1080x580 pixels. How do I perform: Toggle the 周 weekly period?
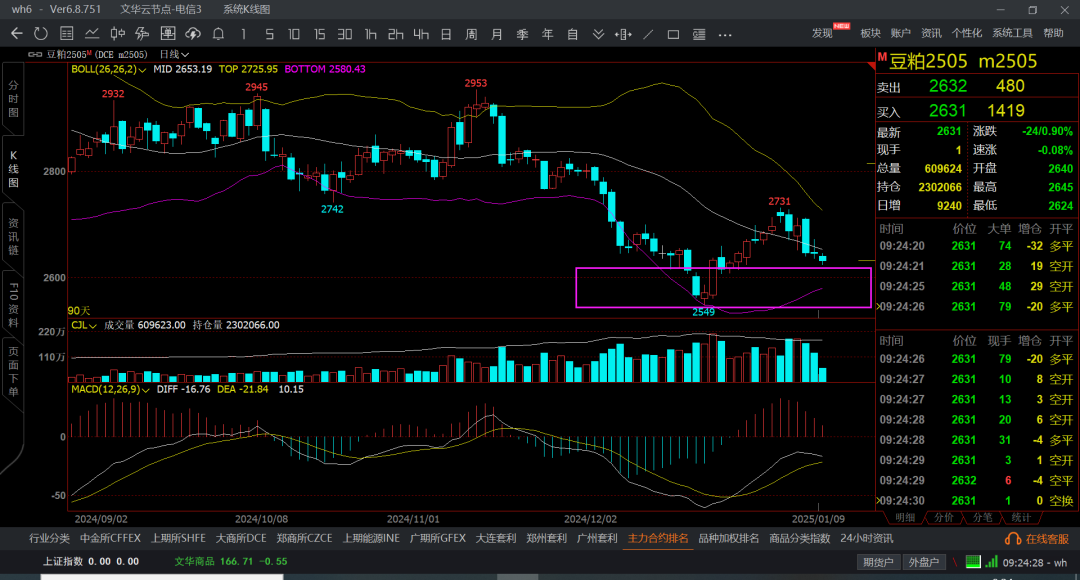[471, 33]
